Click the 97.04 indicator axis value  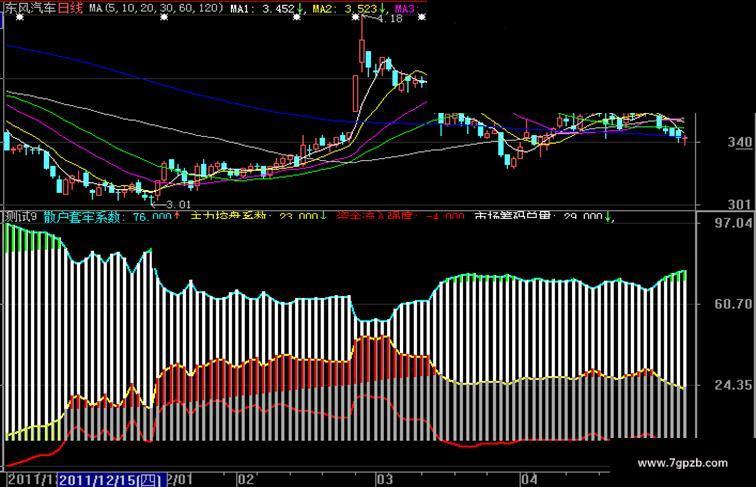tap(733, 223)
